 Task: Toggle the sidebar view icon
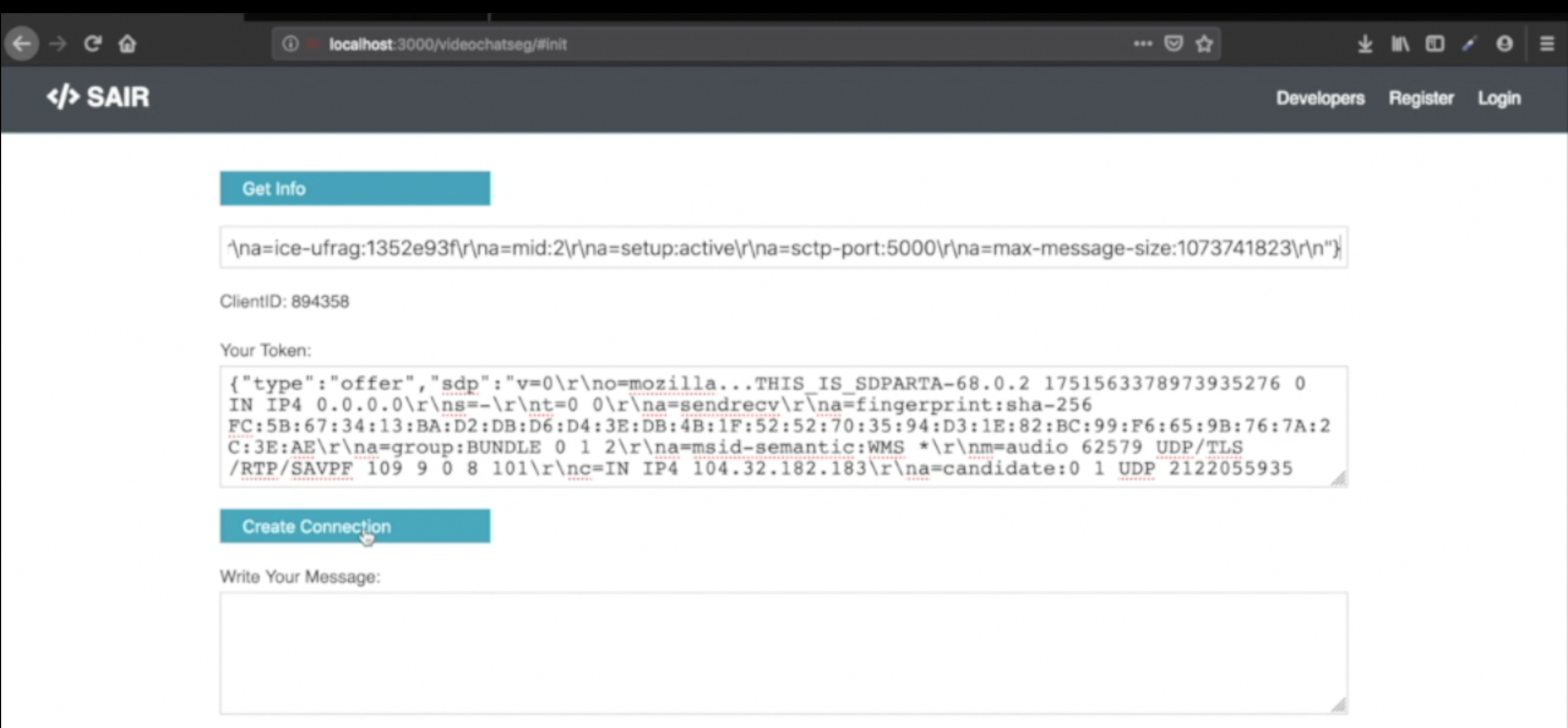click(x=1435, y=44)
